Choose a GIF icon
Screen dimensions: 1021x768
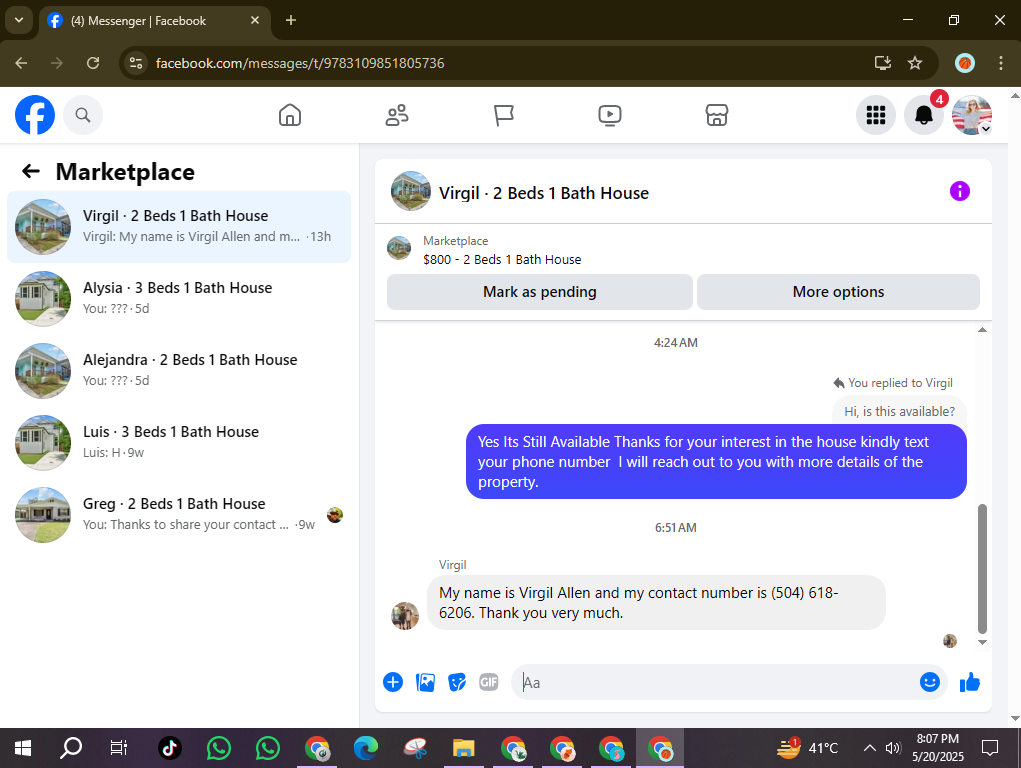point(489,682)
